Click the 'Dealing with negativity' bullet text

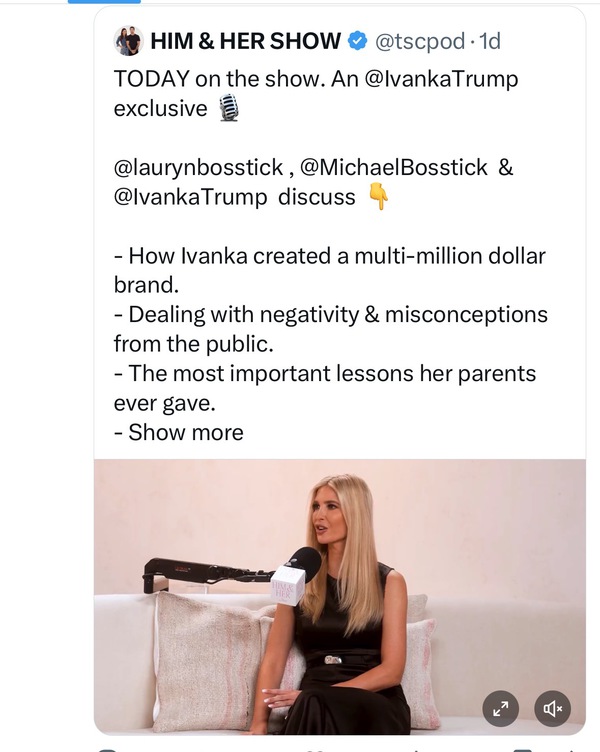(330, 315)
